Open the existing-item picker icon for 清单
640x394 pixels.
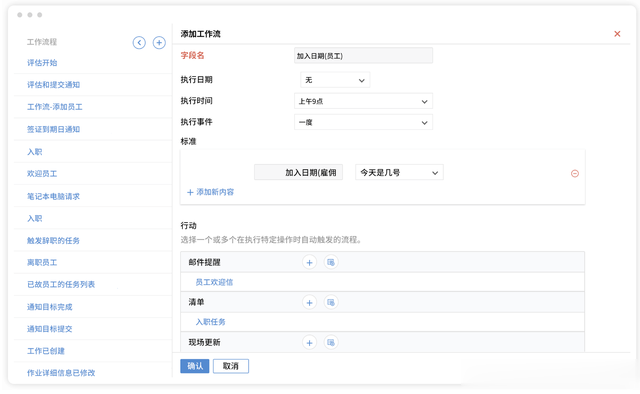click(x=331, y=303)
